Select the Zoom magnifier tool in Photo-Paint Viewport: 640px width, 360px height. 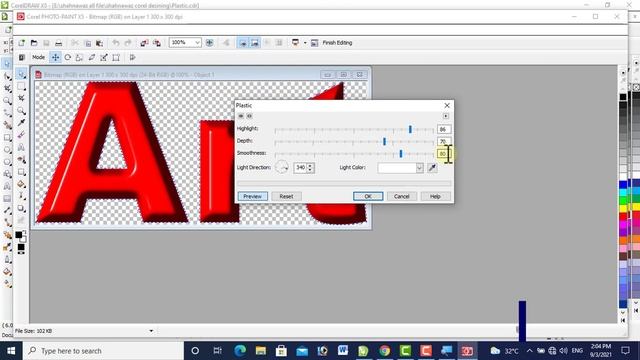point(21,111)
